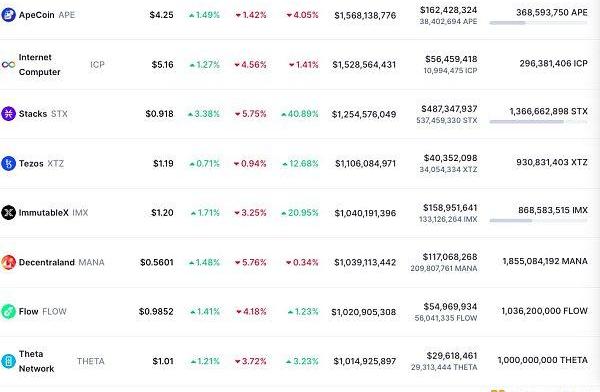Image resolution: width=600 pixels, height=392 pixels.
Task: Click the Decentraland logo icon
Action: point(8,262)
